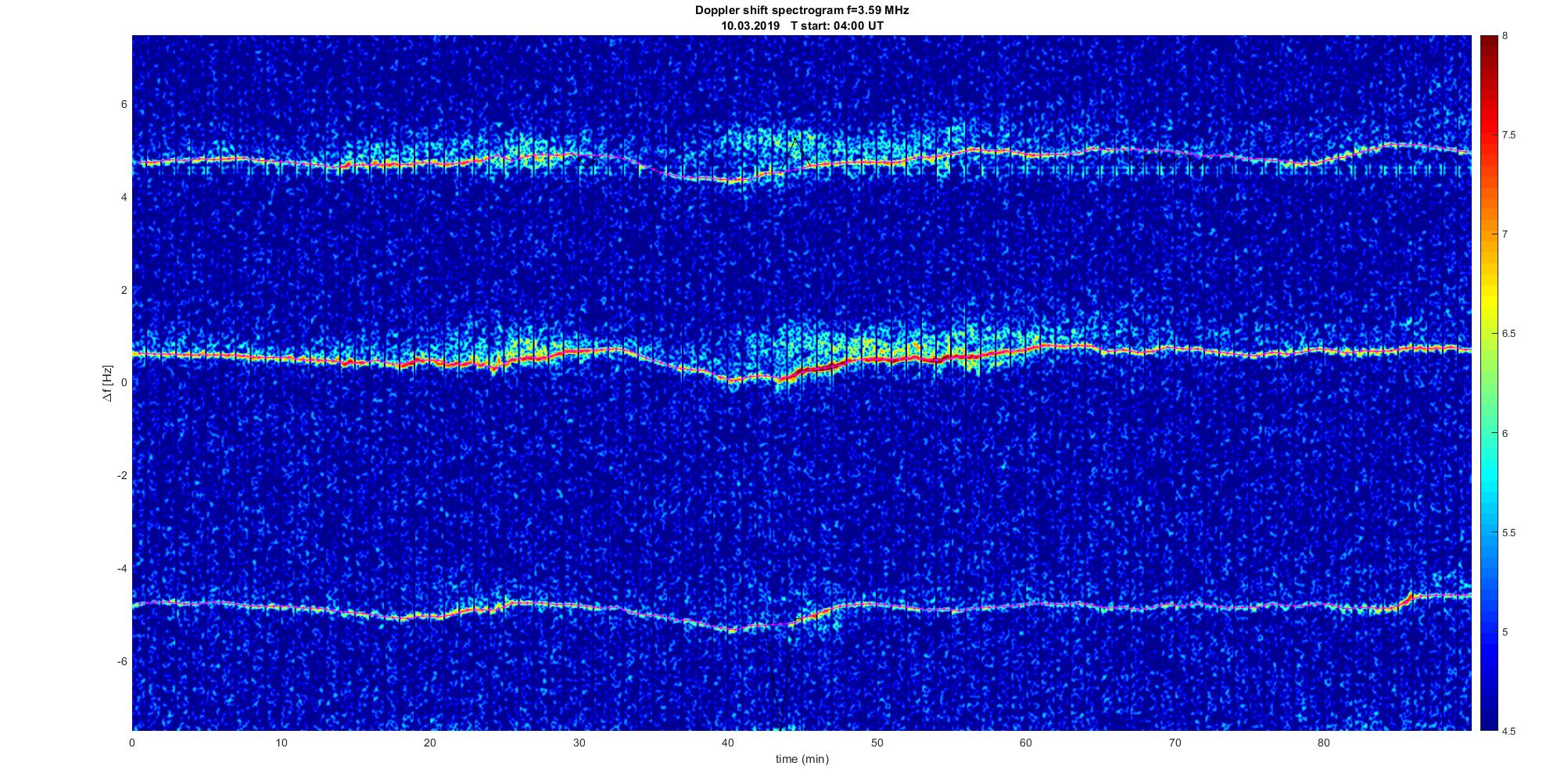
Task: Click the y-axis label 'Δf [Hz]'
Action: coord(107,383)
